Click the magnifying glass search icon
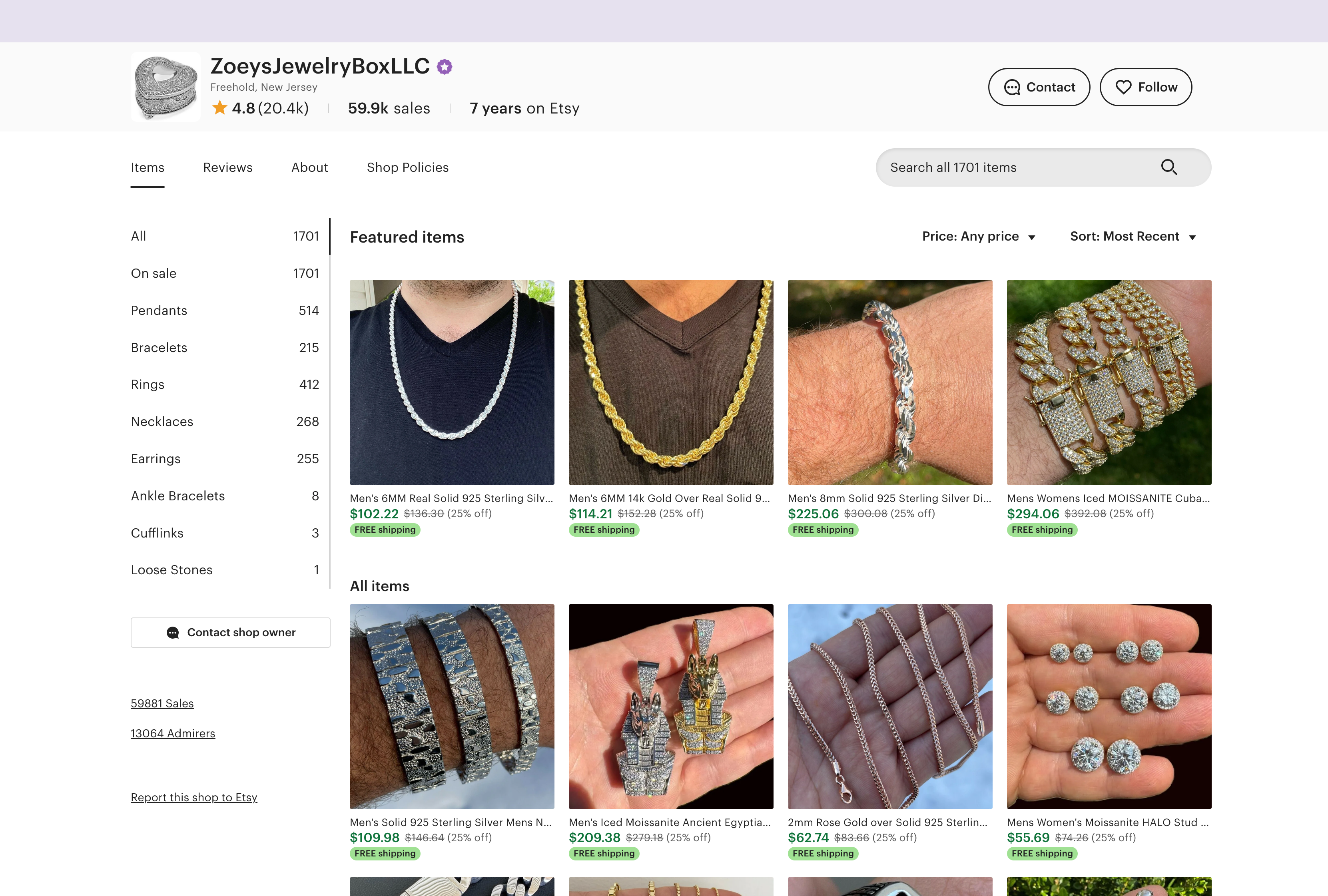The image size is (1328, 896). 1168,167
